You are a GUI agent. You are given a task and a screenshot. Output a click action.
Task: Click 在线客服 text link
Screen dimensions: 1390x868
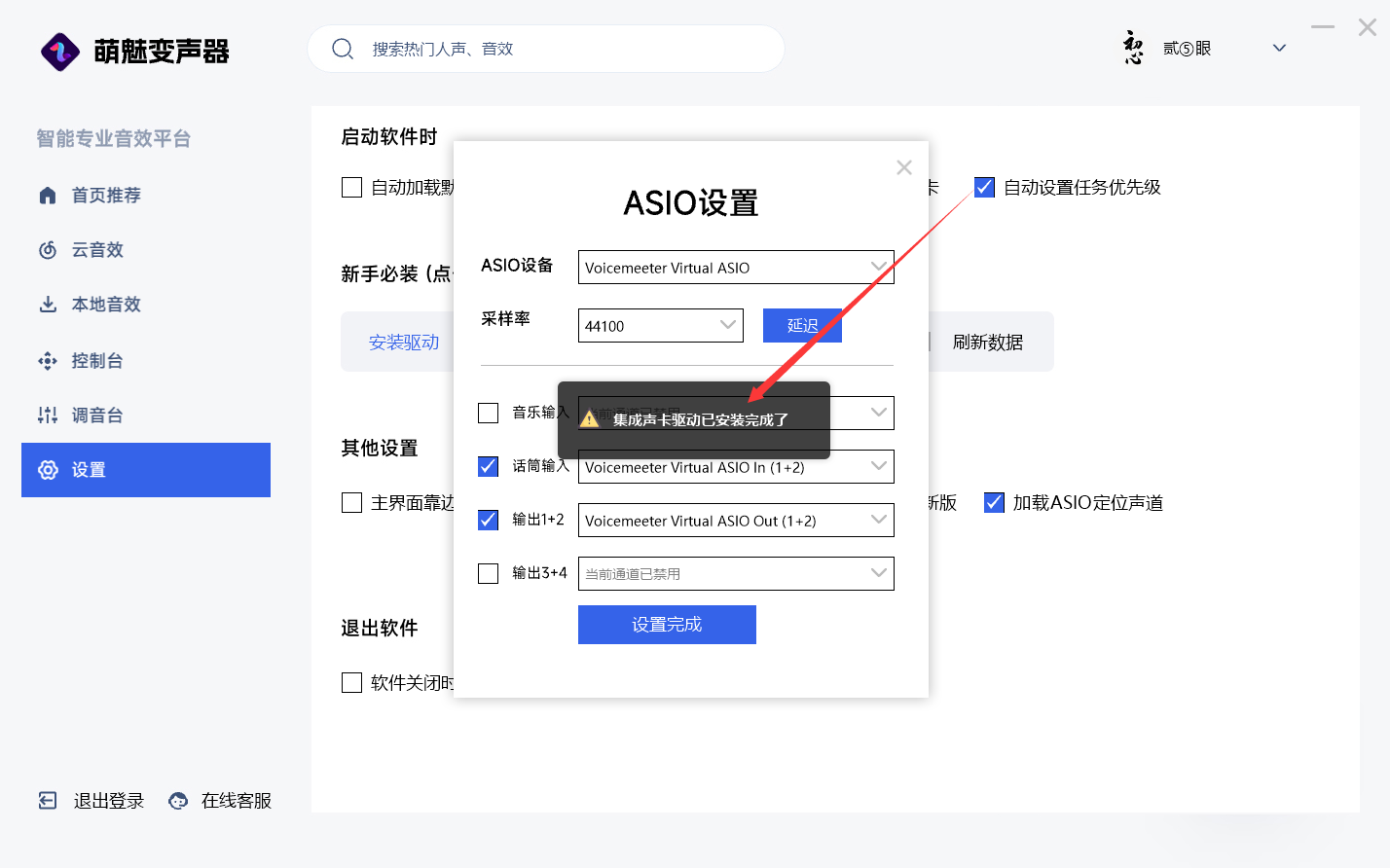[x=237, y=801]
